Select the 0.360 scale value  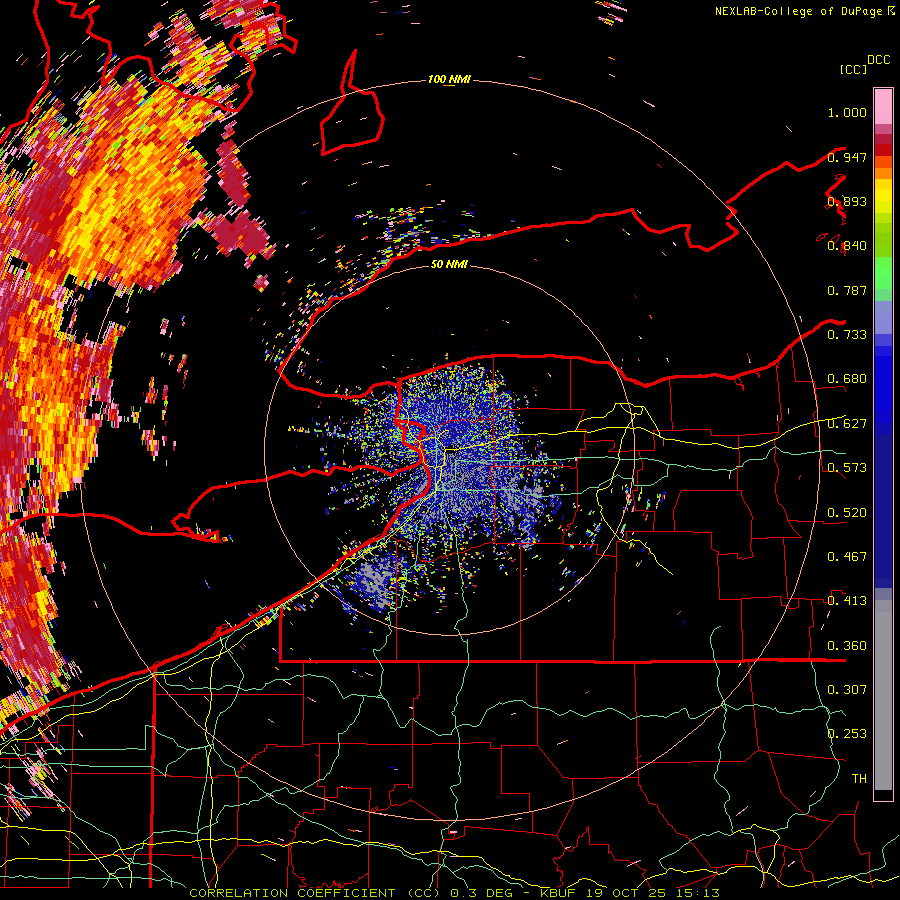pos(847,646)
